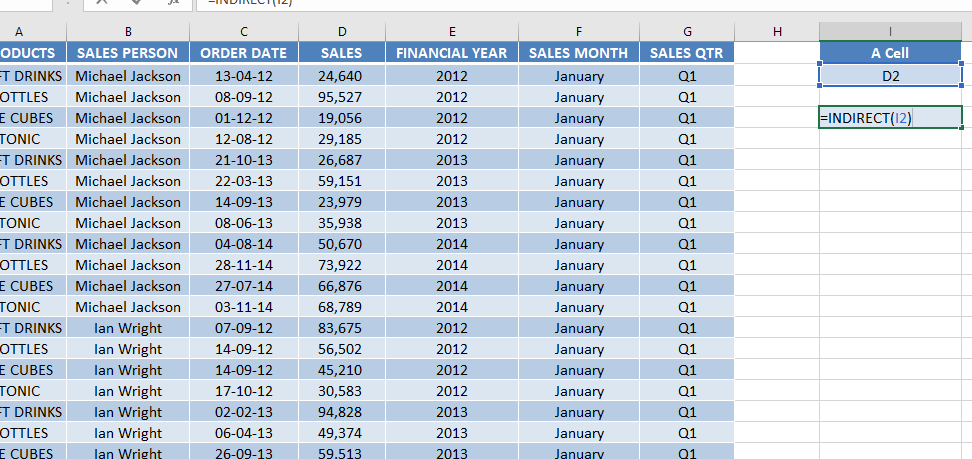The width and height of the screenshot is (972, 459).
Task: Select column I header
Action: click(x=890, y=32)
